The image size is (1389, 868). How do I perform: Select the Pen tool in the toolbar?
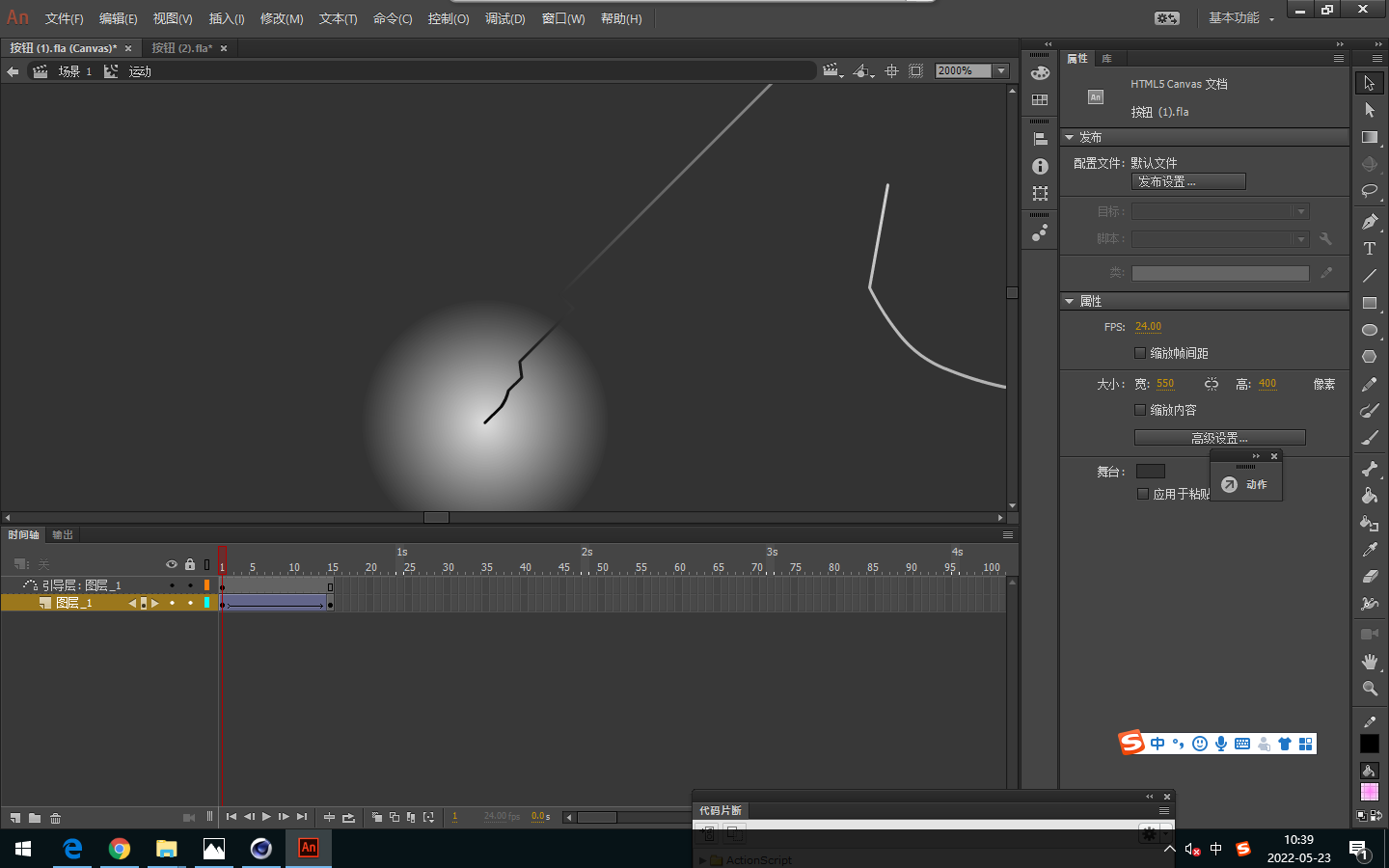[1369, 222]
